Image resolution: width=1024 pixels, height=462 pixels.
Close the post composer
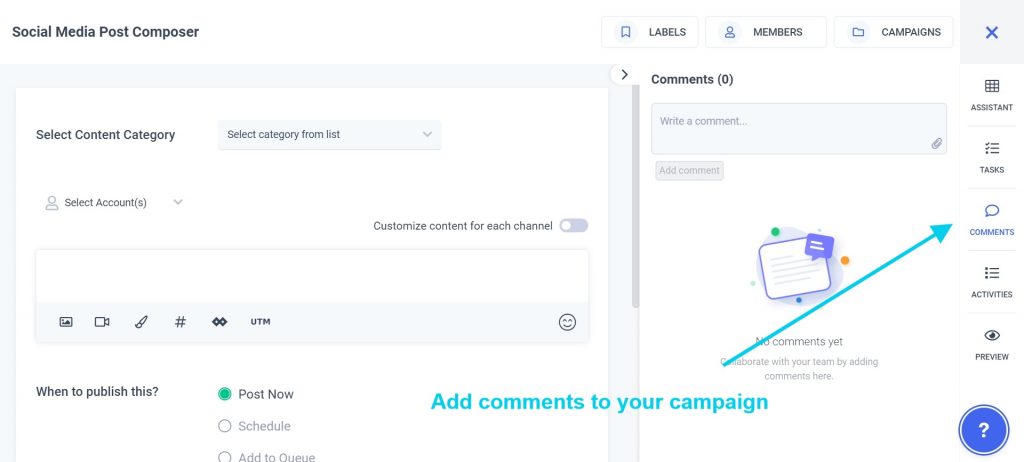point(991,32)
